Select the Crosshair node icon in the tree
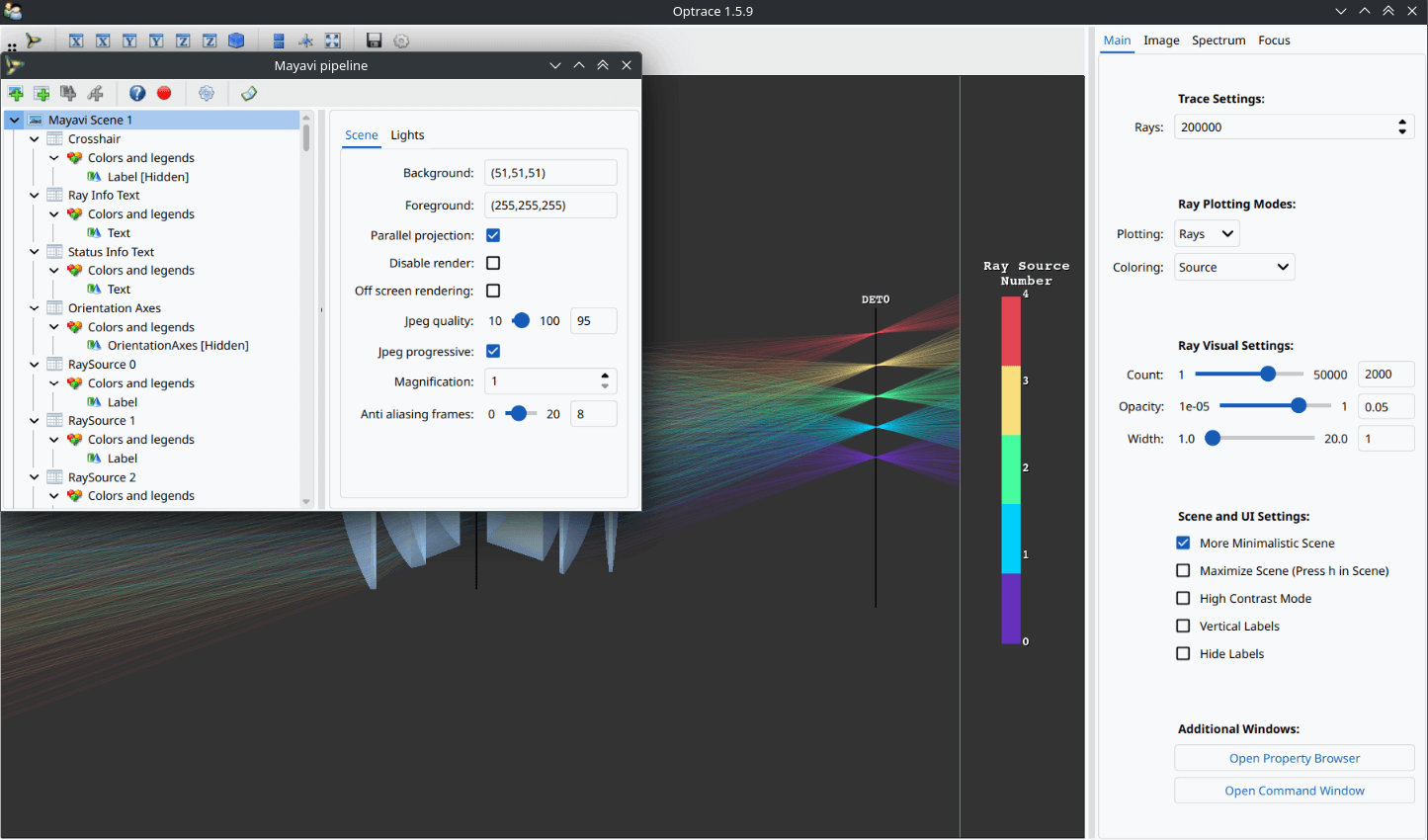The height and width of the screenshot is (840, 1428). click(55, 139)
